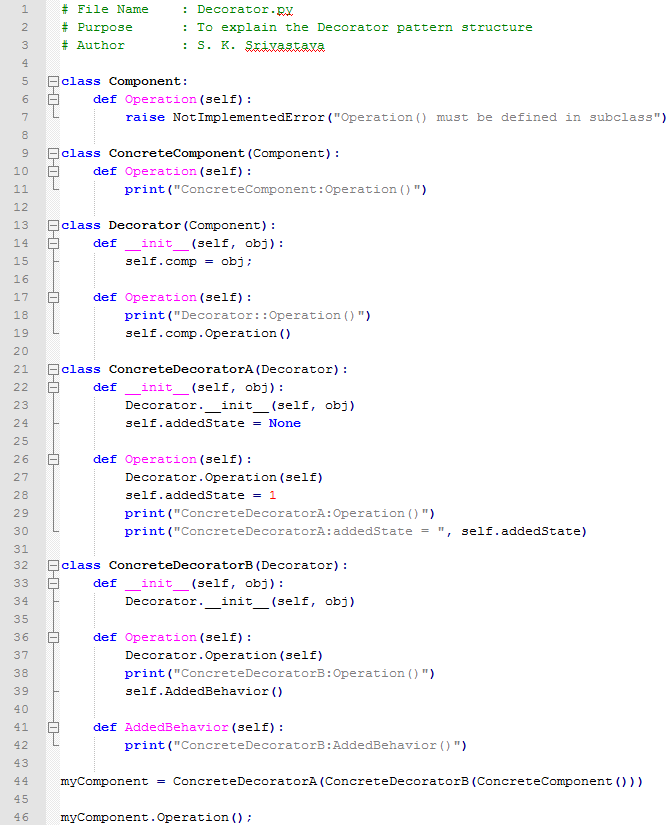The height and width of the screenshot is (825, 668).
Task: Collapse the class Decorator fold marker
Action: (53, 226)
